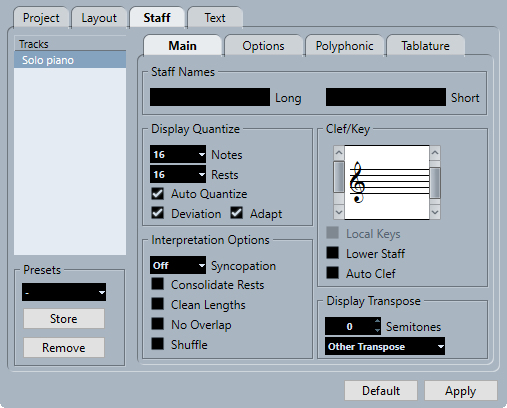
Task: Decrease Semitones with the down stepper arrow
Action: point(377,330)
